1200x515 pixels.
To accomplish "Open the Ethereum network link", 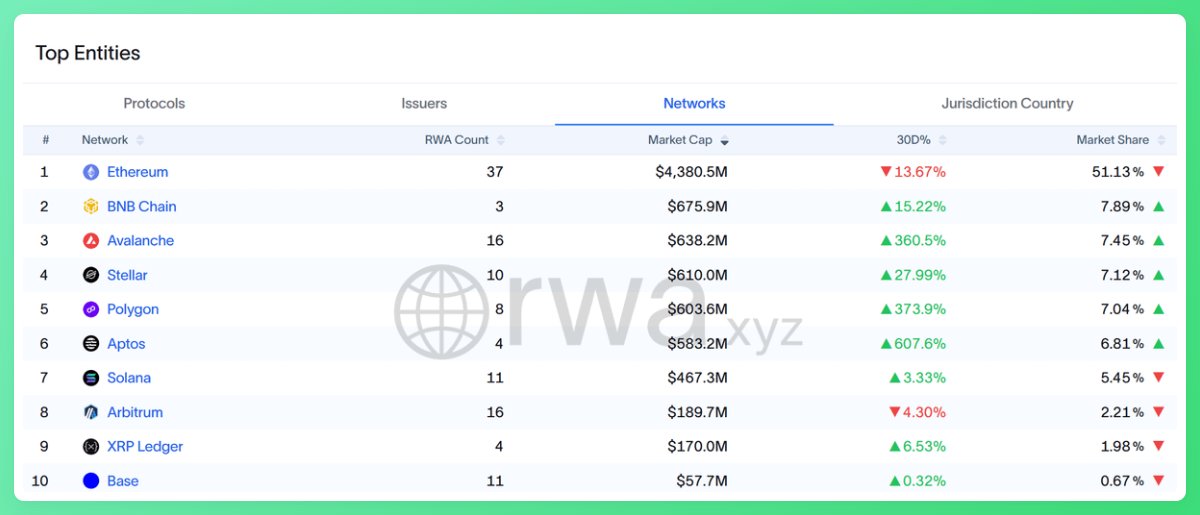I will coord(137,172).
